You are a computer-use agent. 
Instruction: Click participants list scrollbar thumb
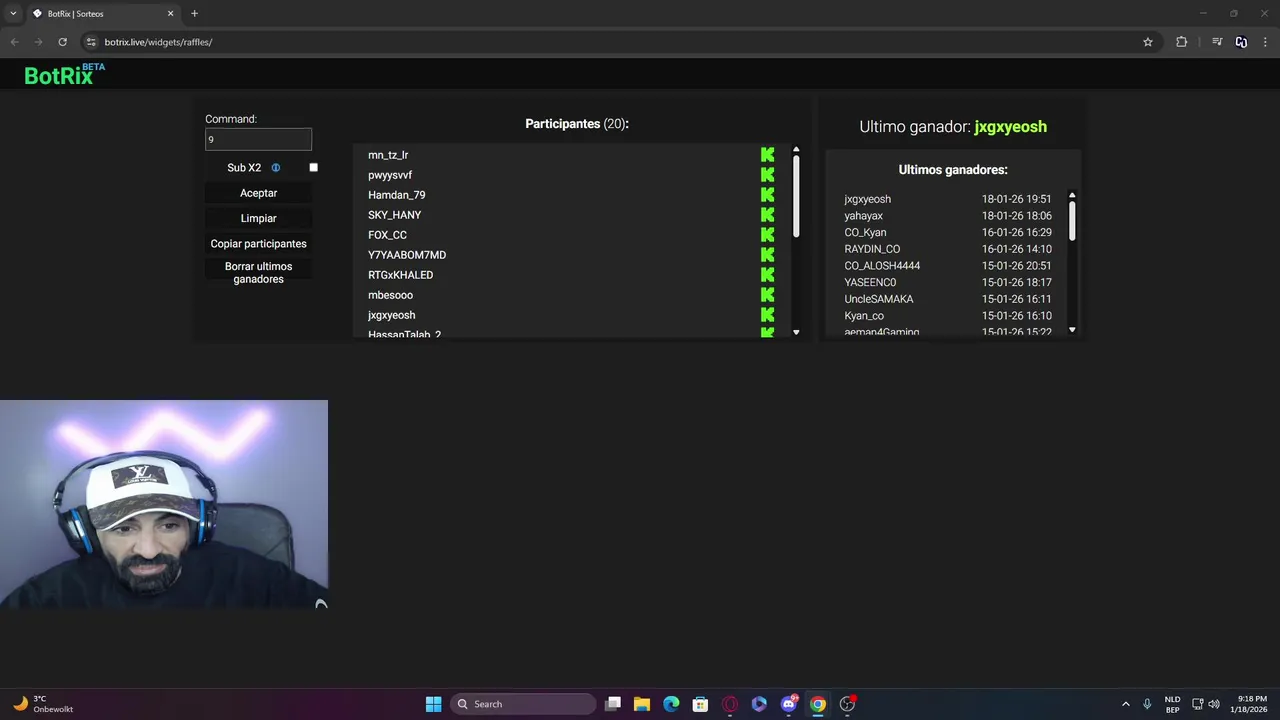(x=796, y=197)
